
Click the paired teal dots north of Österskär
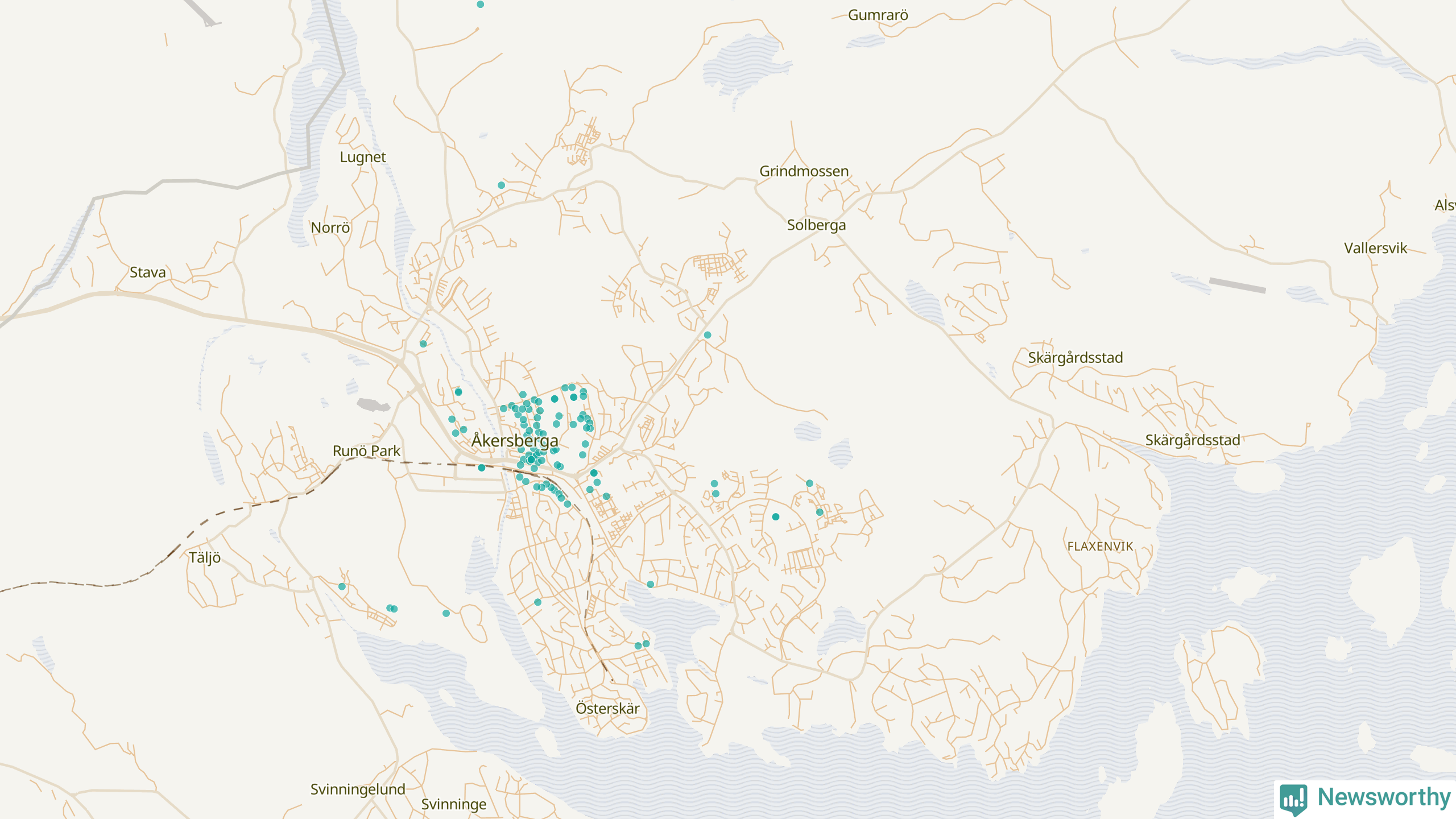click(642, 645)
